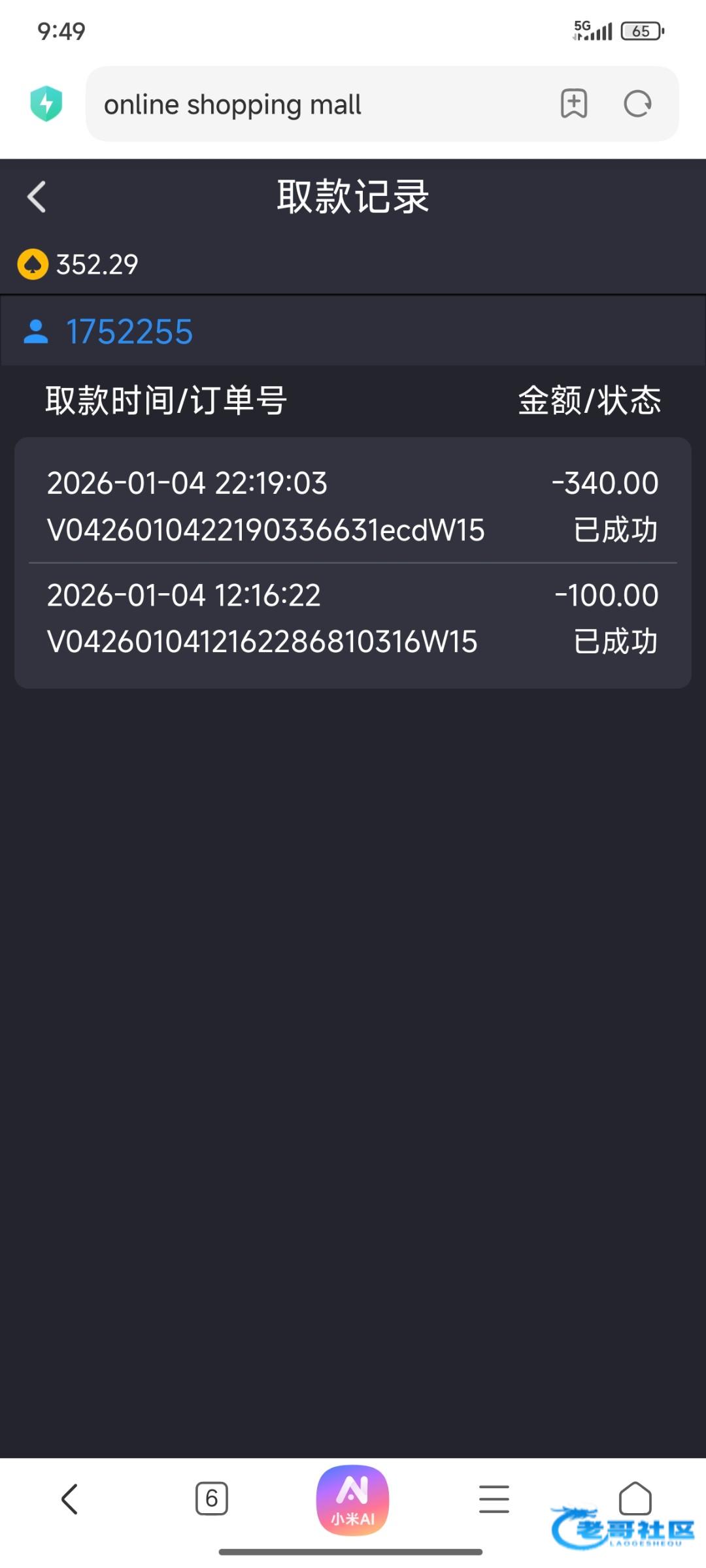706x1568 pixels.
Task: Tap the gold coin balance icon
Action: (33, 265)
